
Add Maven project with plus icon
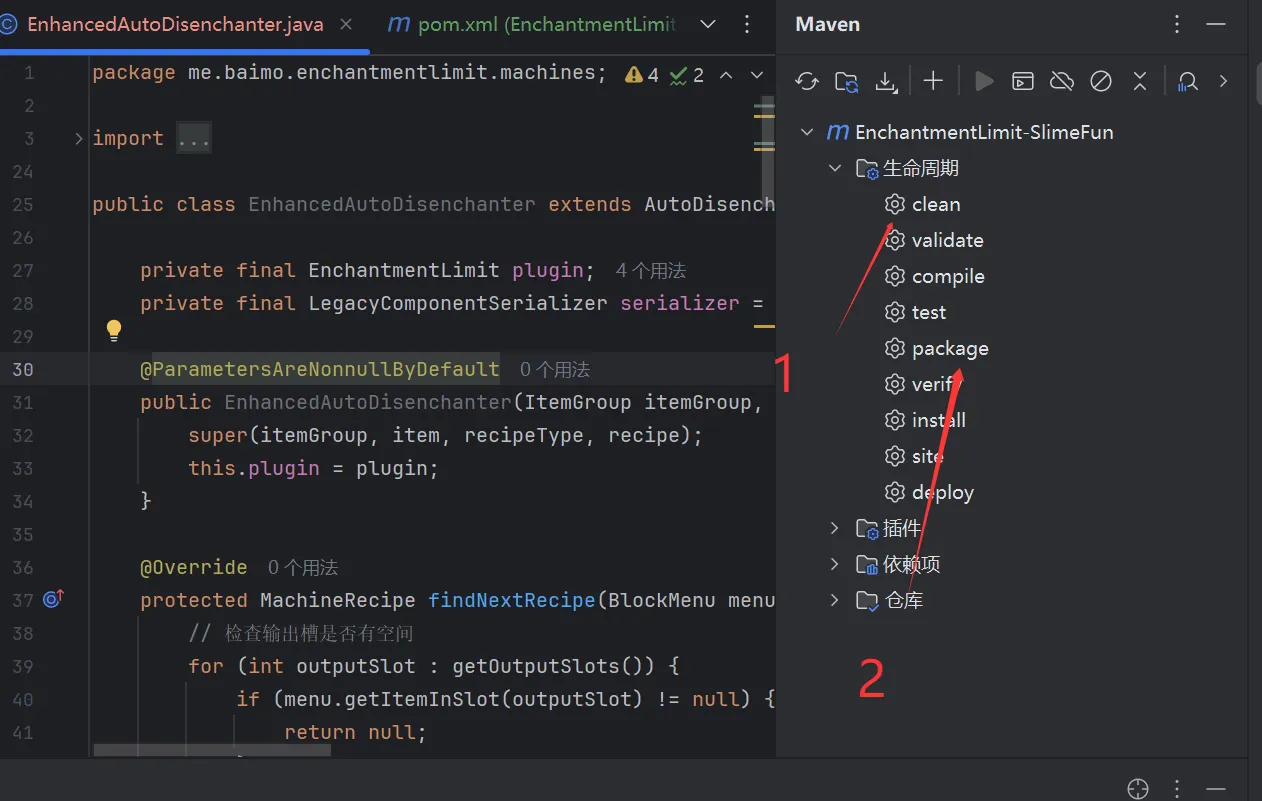pyautogui.click(x=933, y=82)
